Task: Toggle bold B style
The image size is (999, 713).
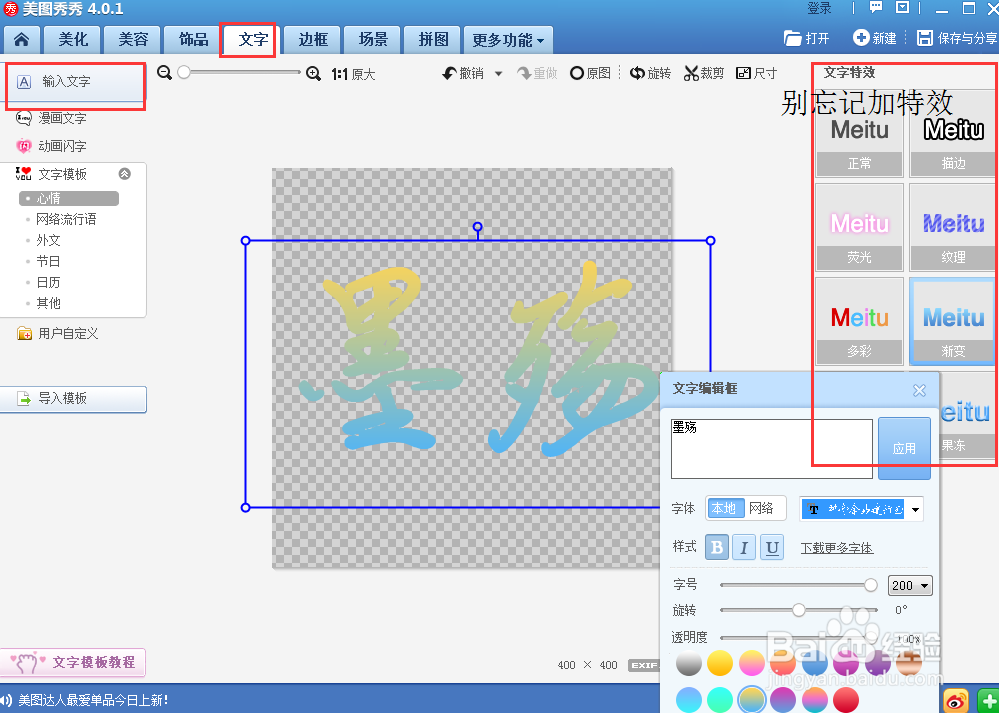Action: 717,547
